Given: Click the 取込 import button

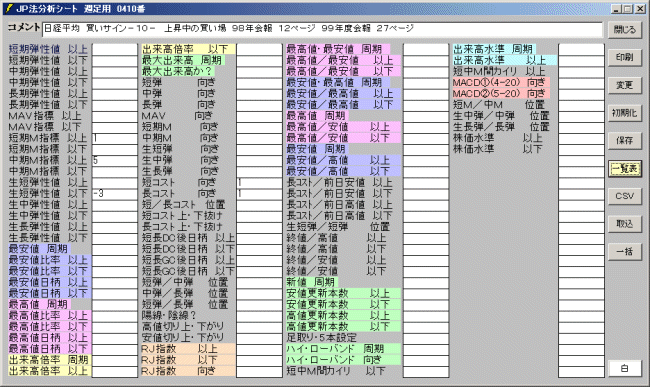Looking at the screenshot, I should click(x=625, y=224).
